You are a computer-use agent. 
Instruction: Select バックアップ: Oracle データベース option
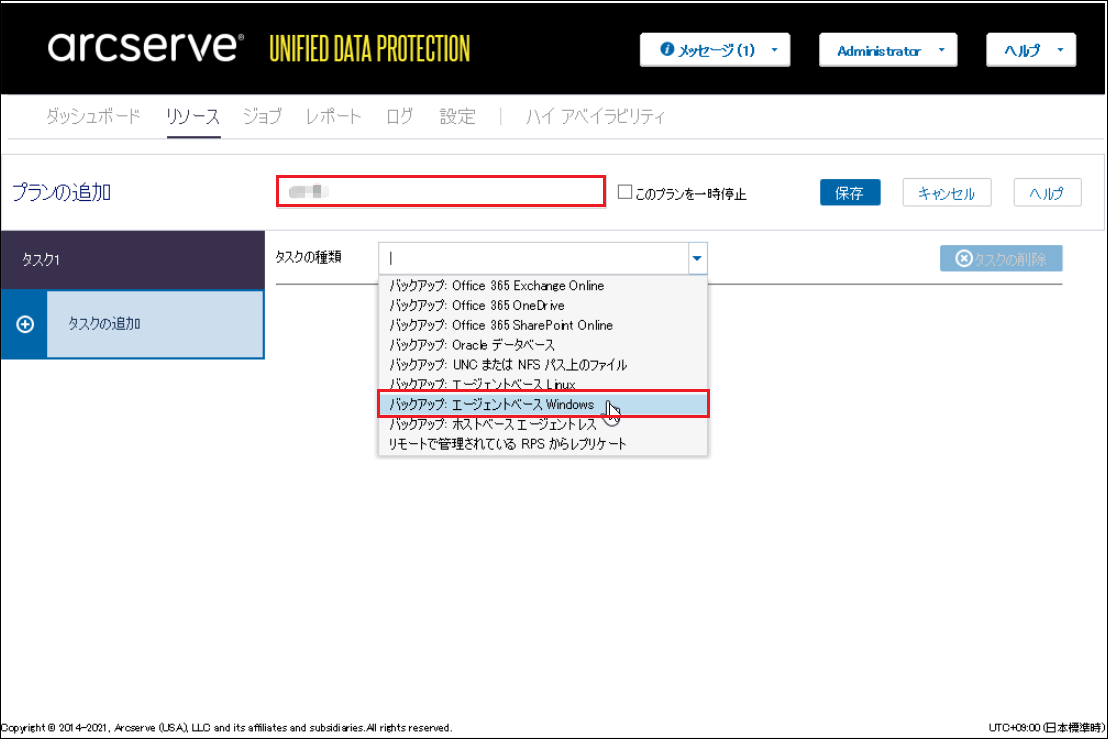pos(471,345)
